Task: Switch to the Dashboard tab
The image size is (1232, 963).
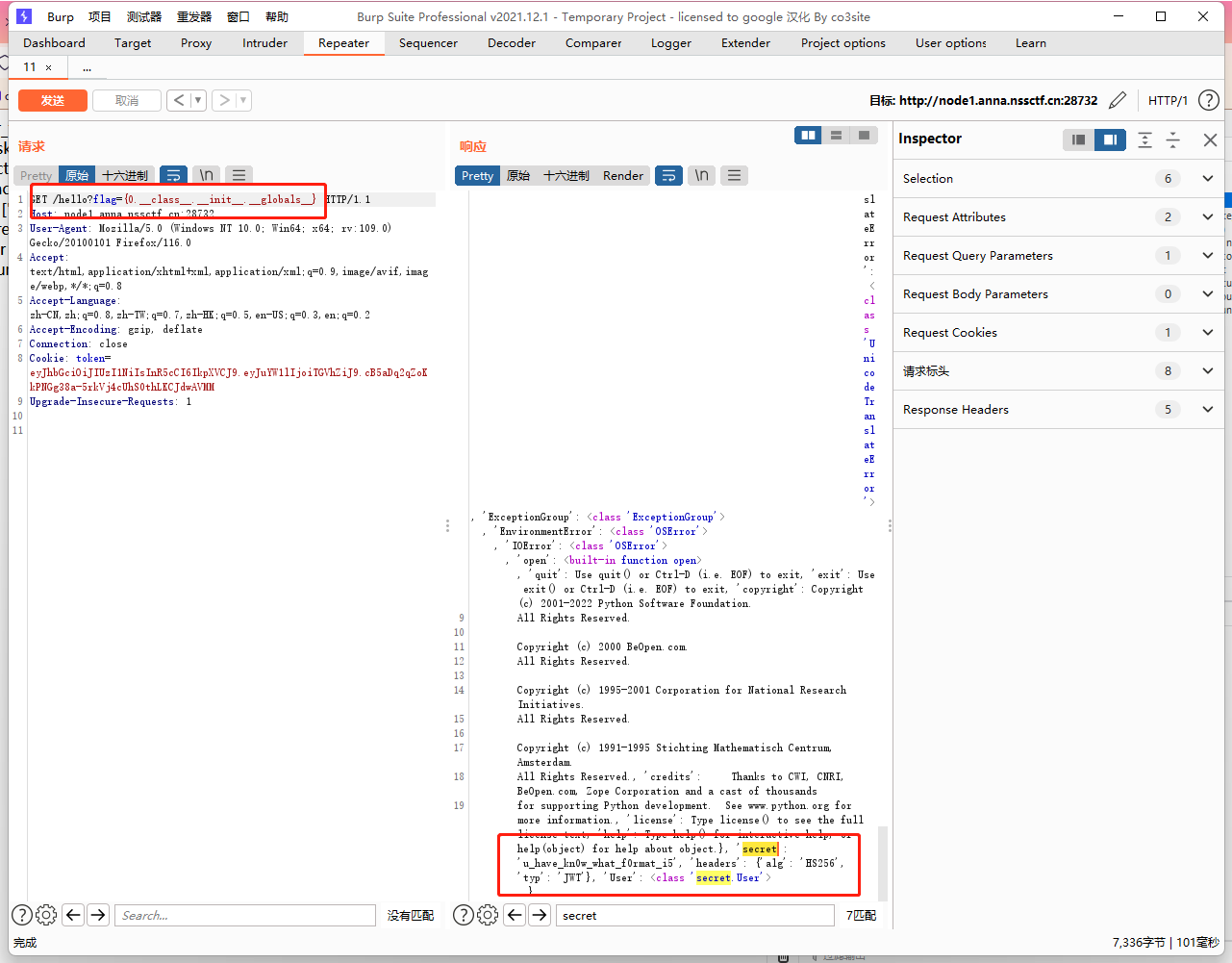Action: pyautogui.click(x=54, y=43)
